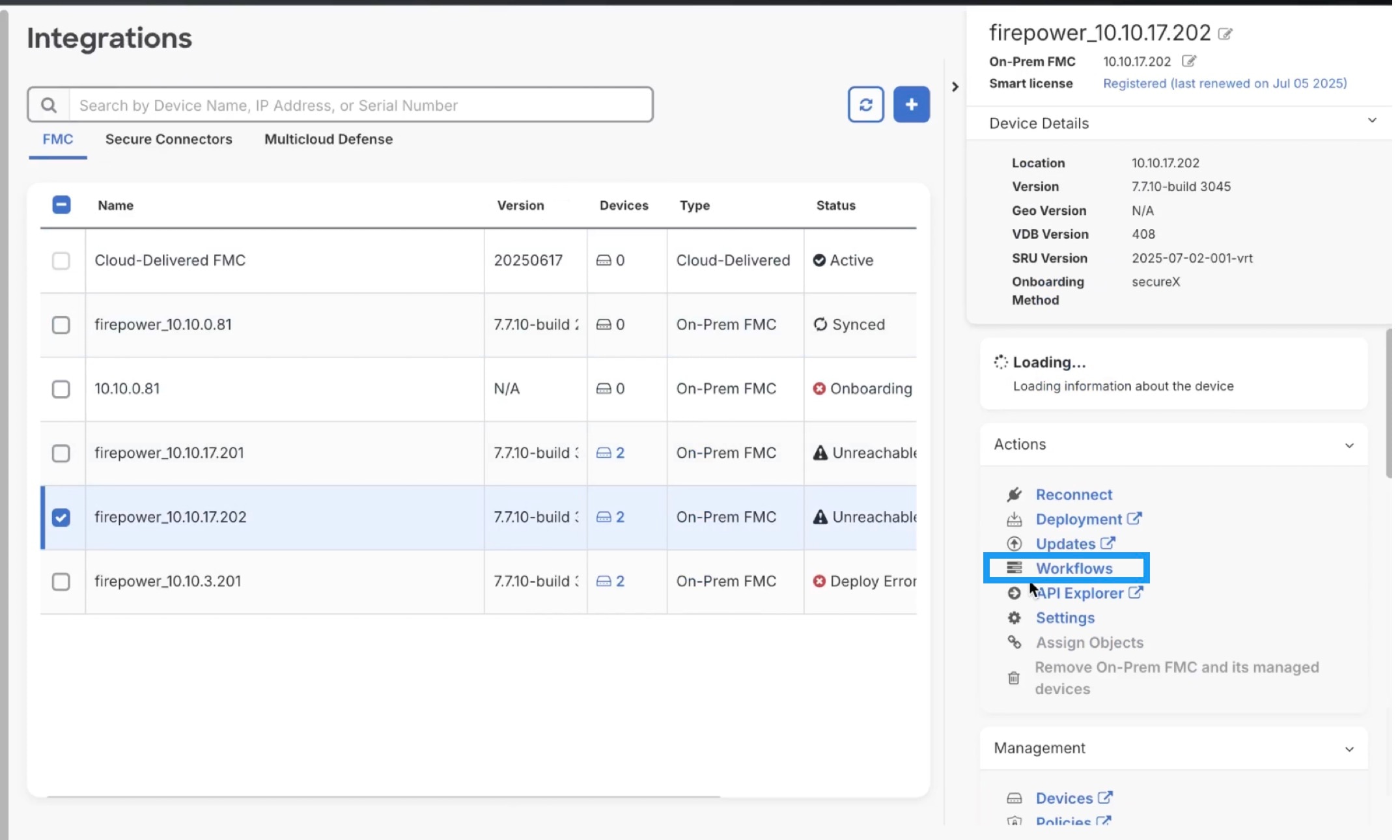Switch to the FMC tab

58,140
